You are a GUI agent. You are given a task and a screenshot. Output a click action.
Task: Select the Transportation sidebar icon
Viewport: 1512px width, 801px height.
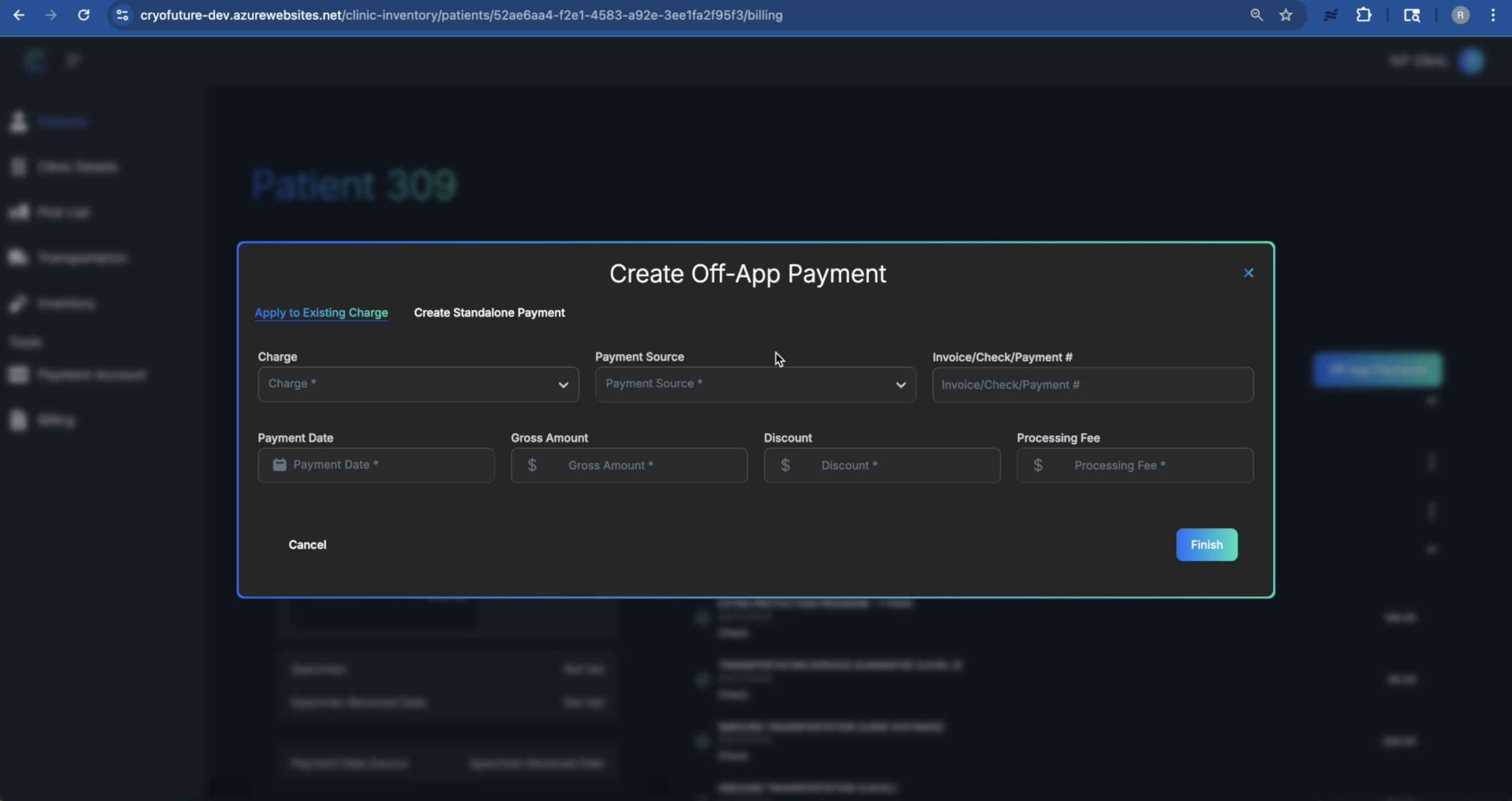tap(19, 257)
